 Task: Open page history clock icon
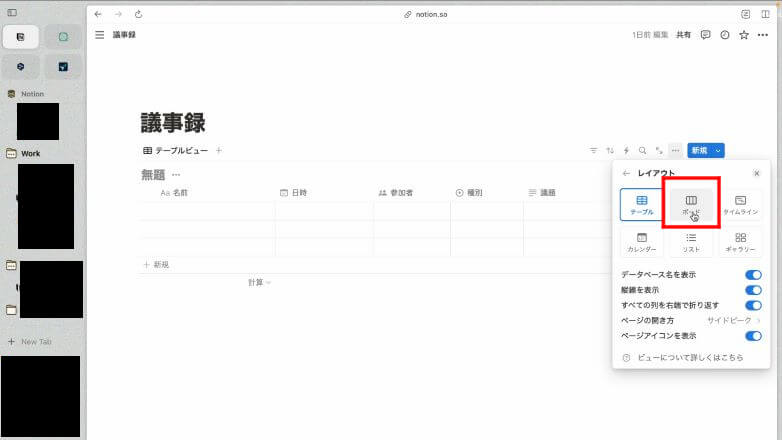[x=725, y=34]
